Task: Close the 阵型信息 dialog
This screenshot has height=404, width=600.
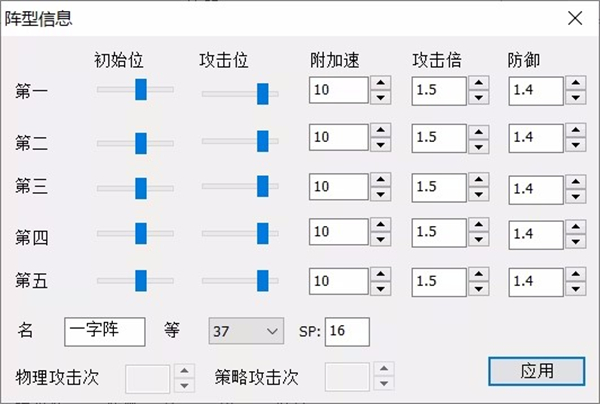Action: pos(575,18)
